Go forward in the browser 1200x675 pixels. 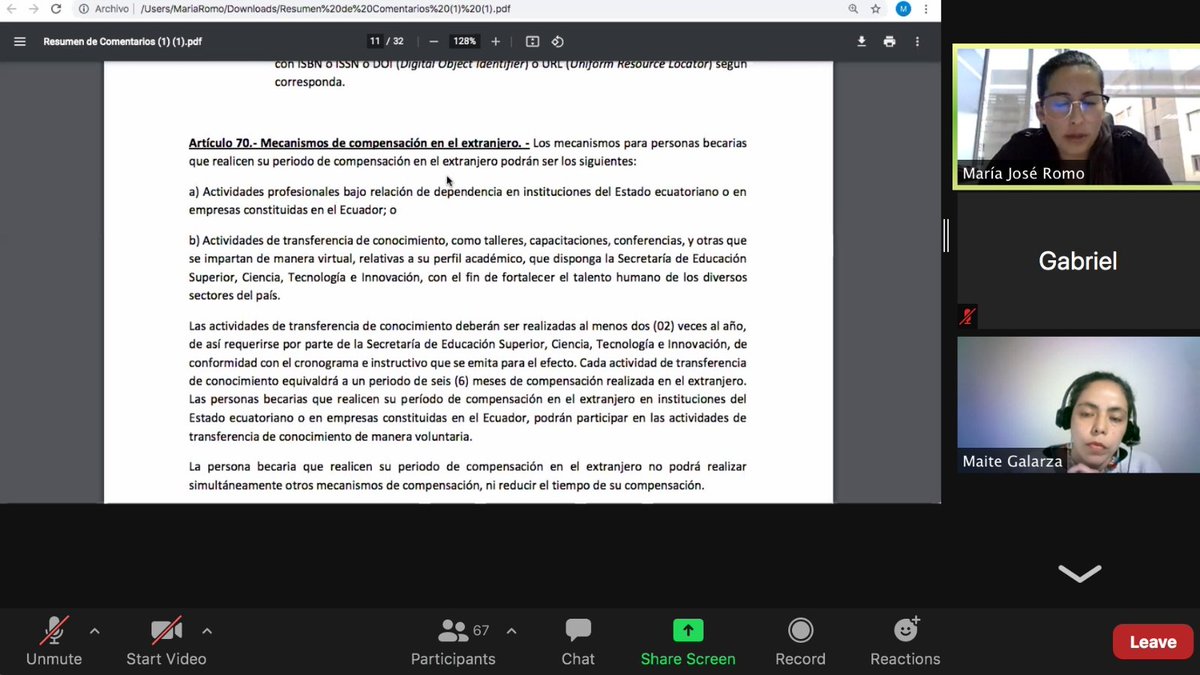coord(34,9)
